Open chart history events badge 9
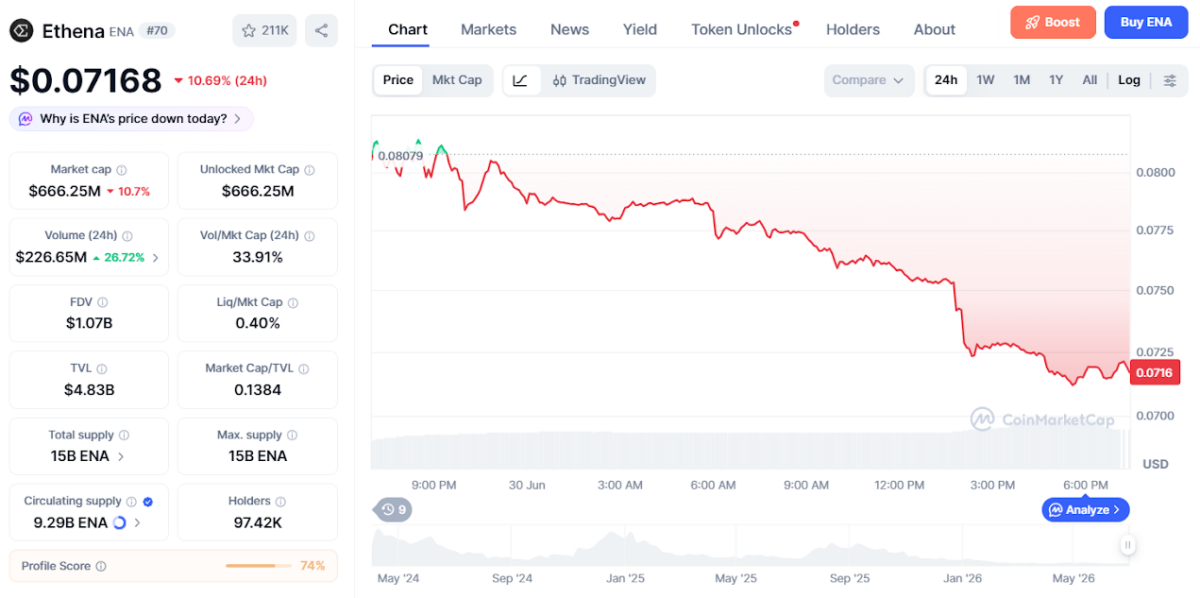Viewport: 1200px width, 598px height. click(393, 510)
